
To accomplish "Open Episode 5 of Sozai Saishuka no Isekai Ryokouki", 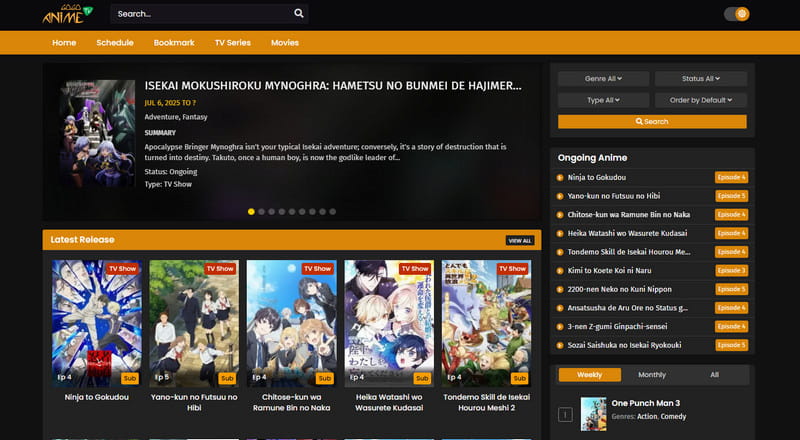I will tap(731, 345).
